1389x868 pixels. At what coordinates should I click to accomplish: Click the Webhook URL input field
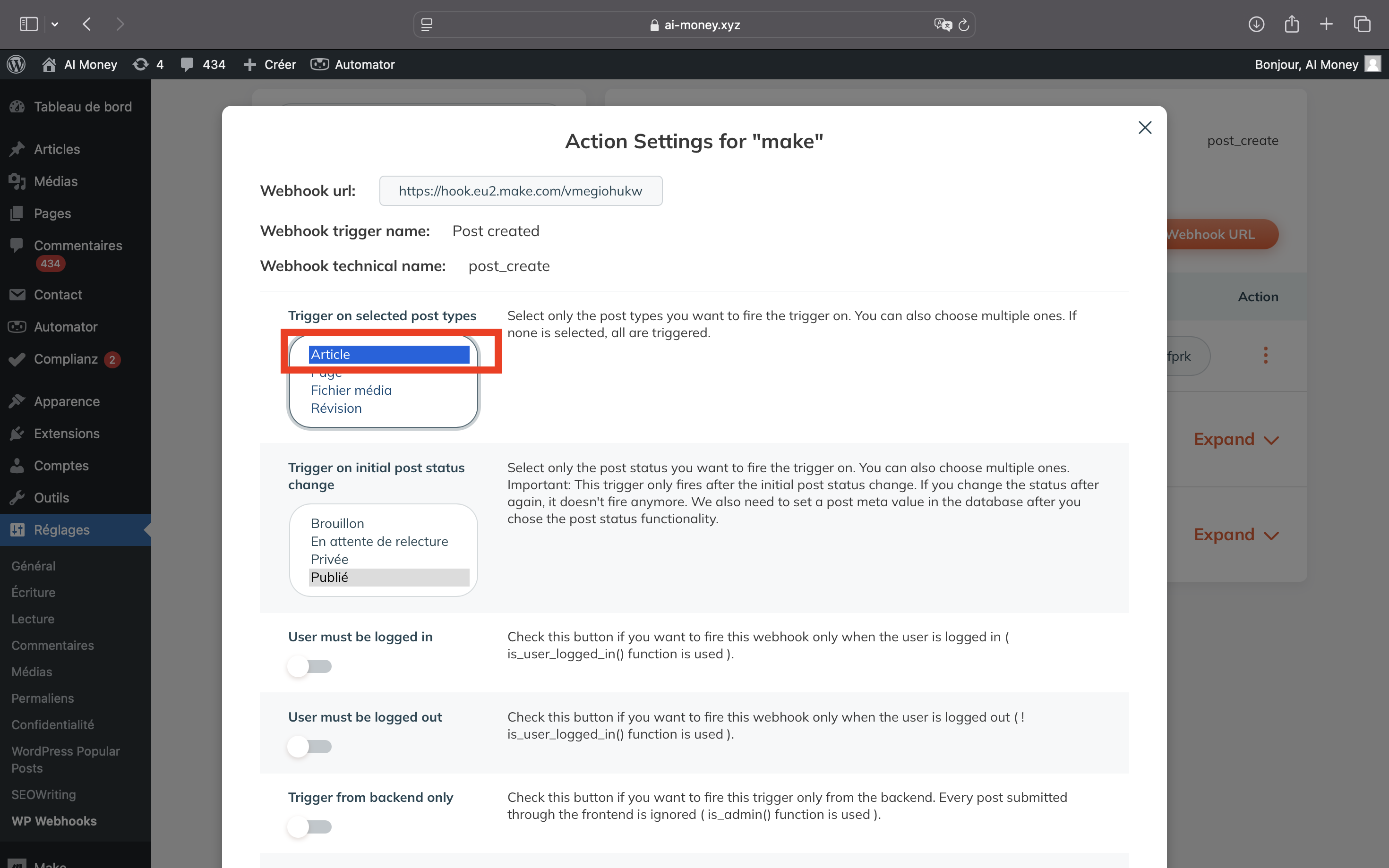(521, 190)
